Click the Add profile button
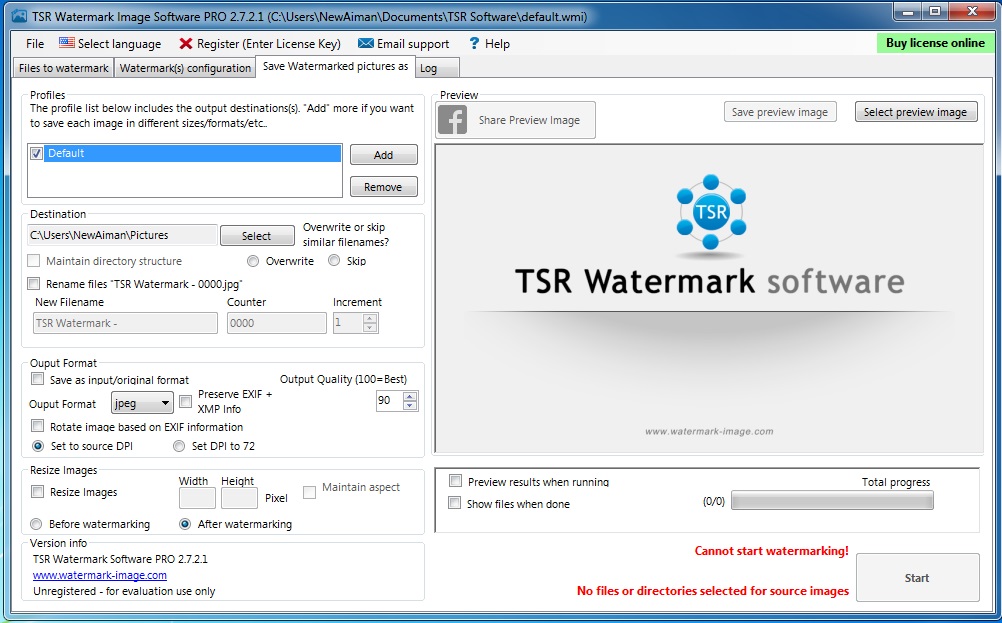 (x=383, y=155)
